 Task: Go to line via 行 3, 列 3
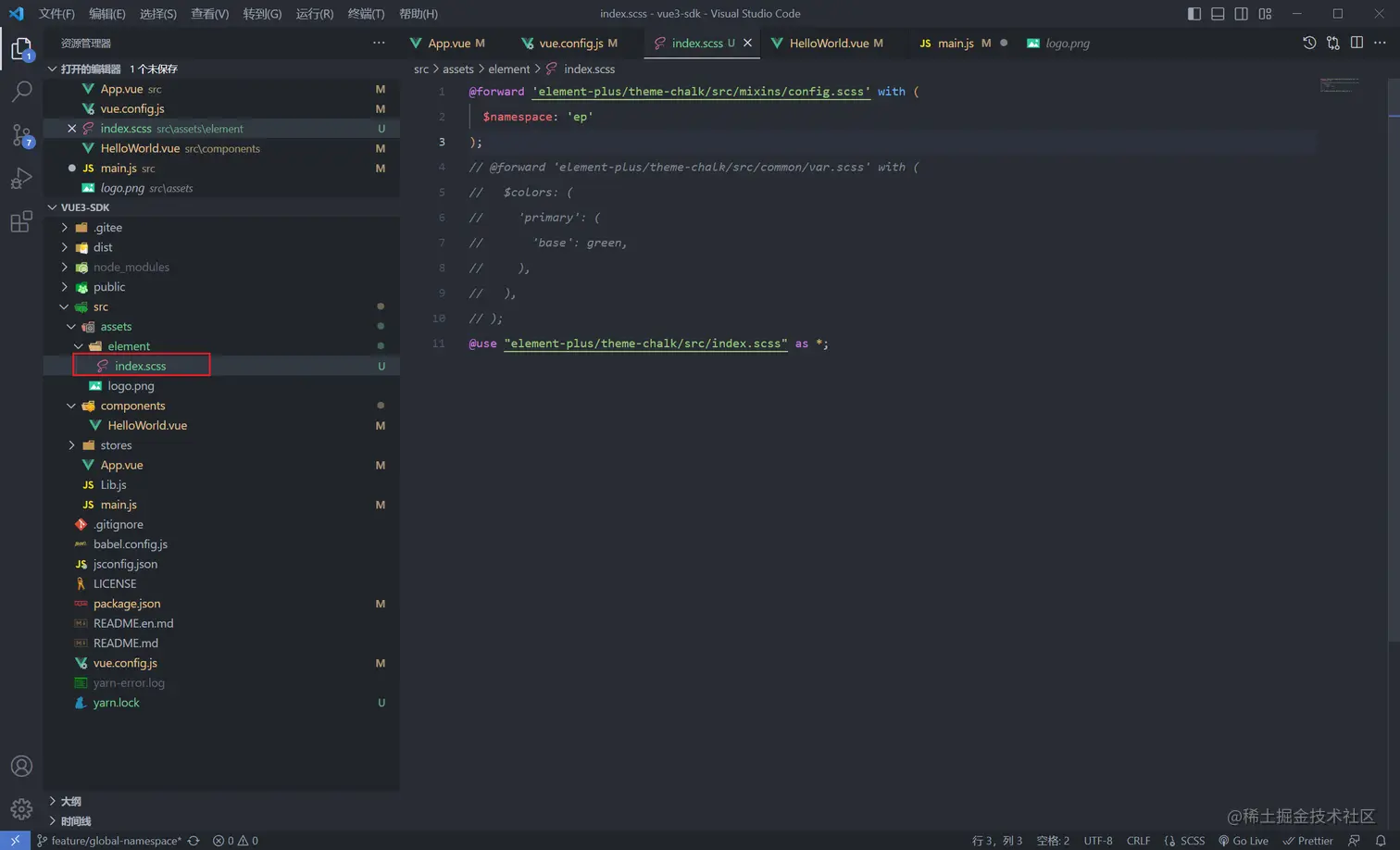997,841
